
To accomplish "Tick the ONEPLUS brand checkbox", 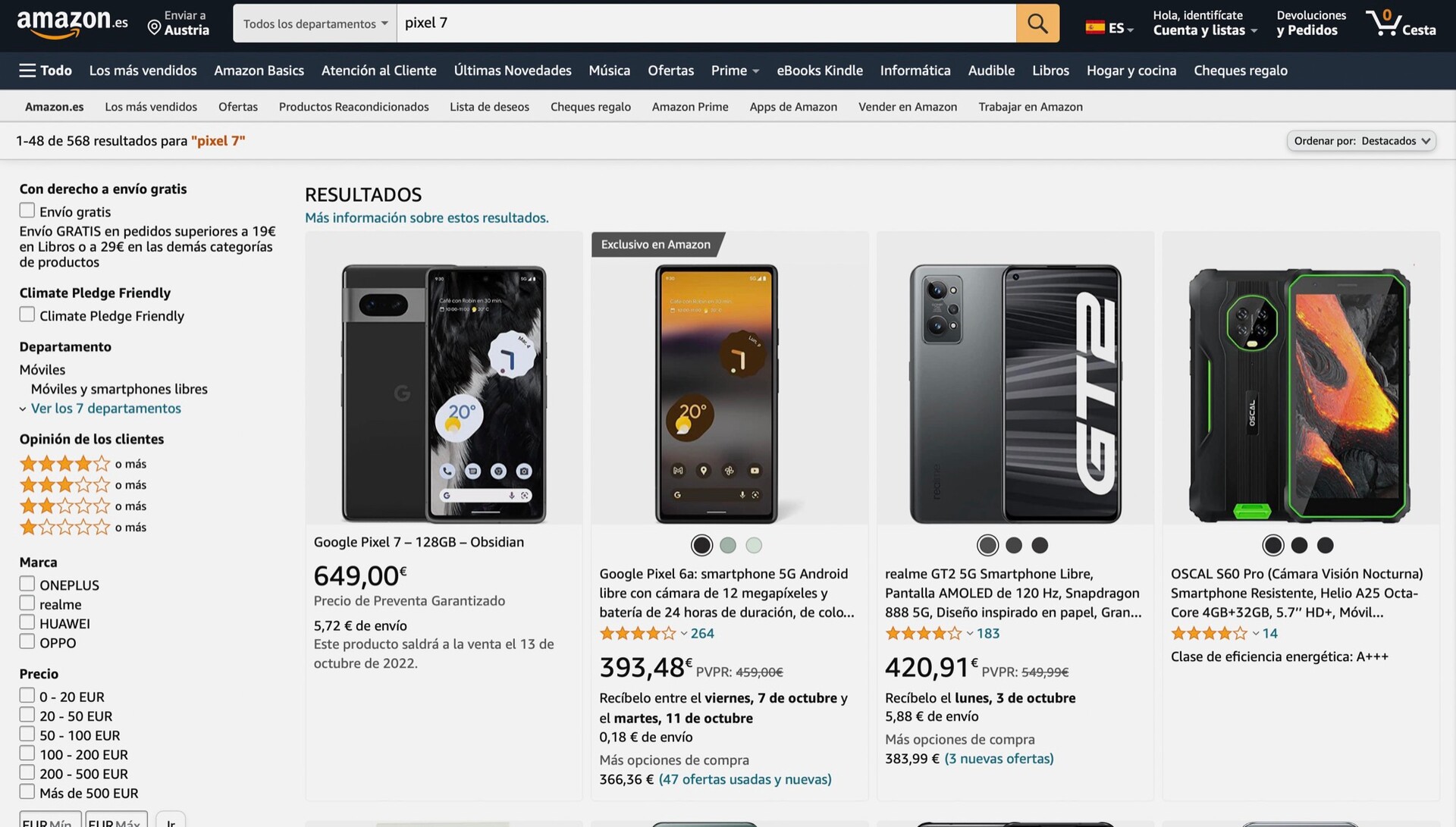I will click(x=27, y=584).
